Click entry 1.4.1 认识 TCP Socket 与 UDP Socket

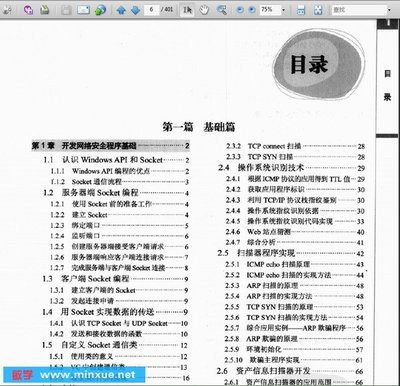tap(119, 323)
